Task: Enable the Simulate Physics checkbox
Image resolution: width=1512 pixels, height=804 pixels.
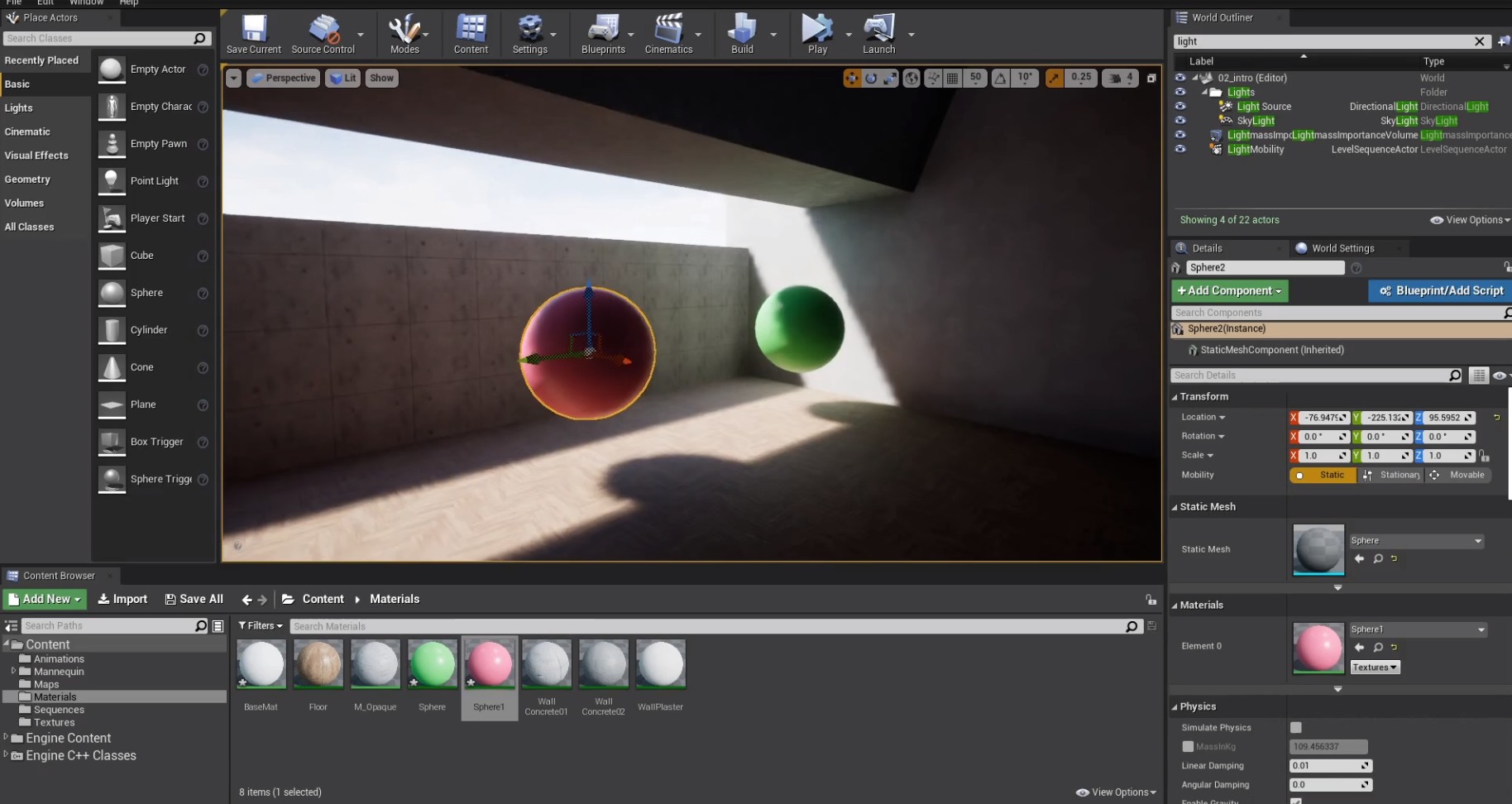Action: click(x=1296, y=728)
